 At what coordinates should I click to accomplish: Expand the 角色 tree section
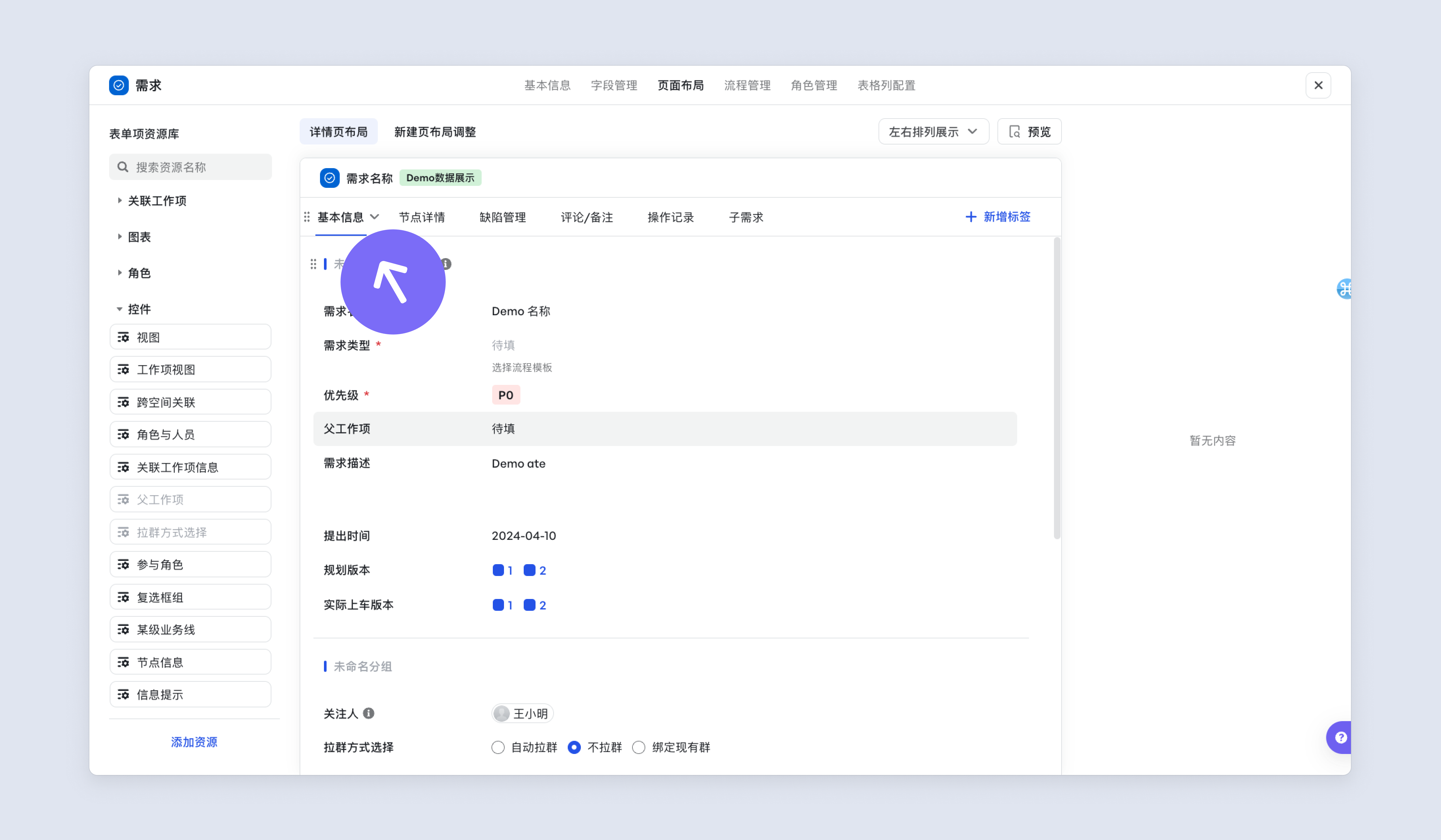coord(120,273)
